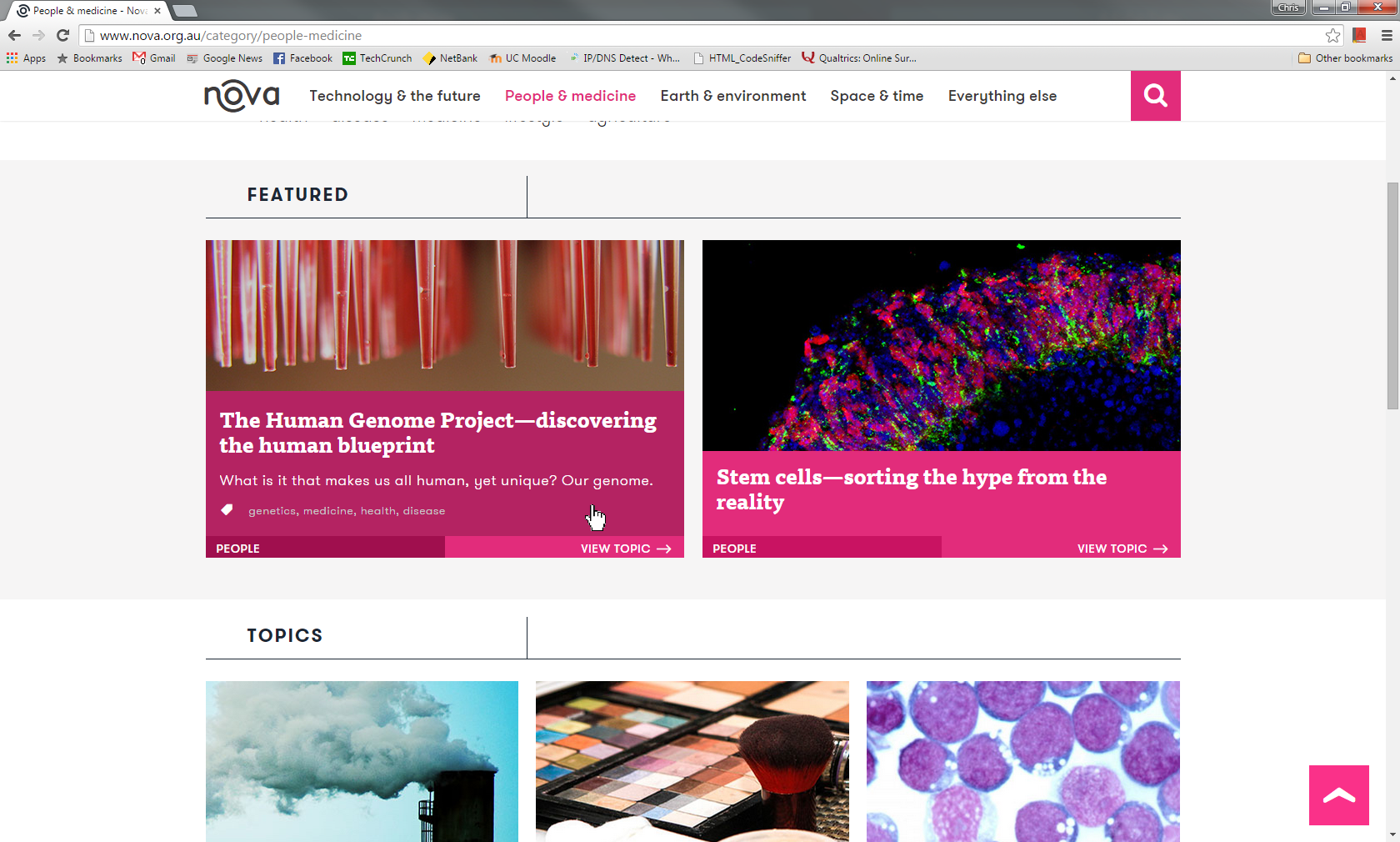Click the browser back arrow

pyautogui.click(x=14, y=35)
